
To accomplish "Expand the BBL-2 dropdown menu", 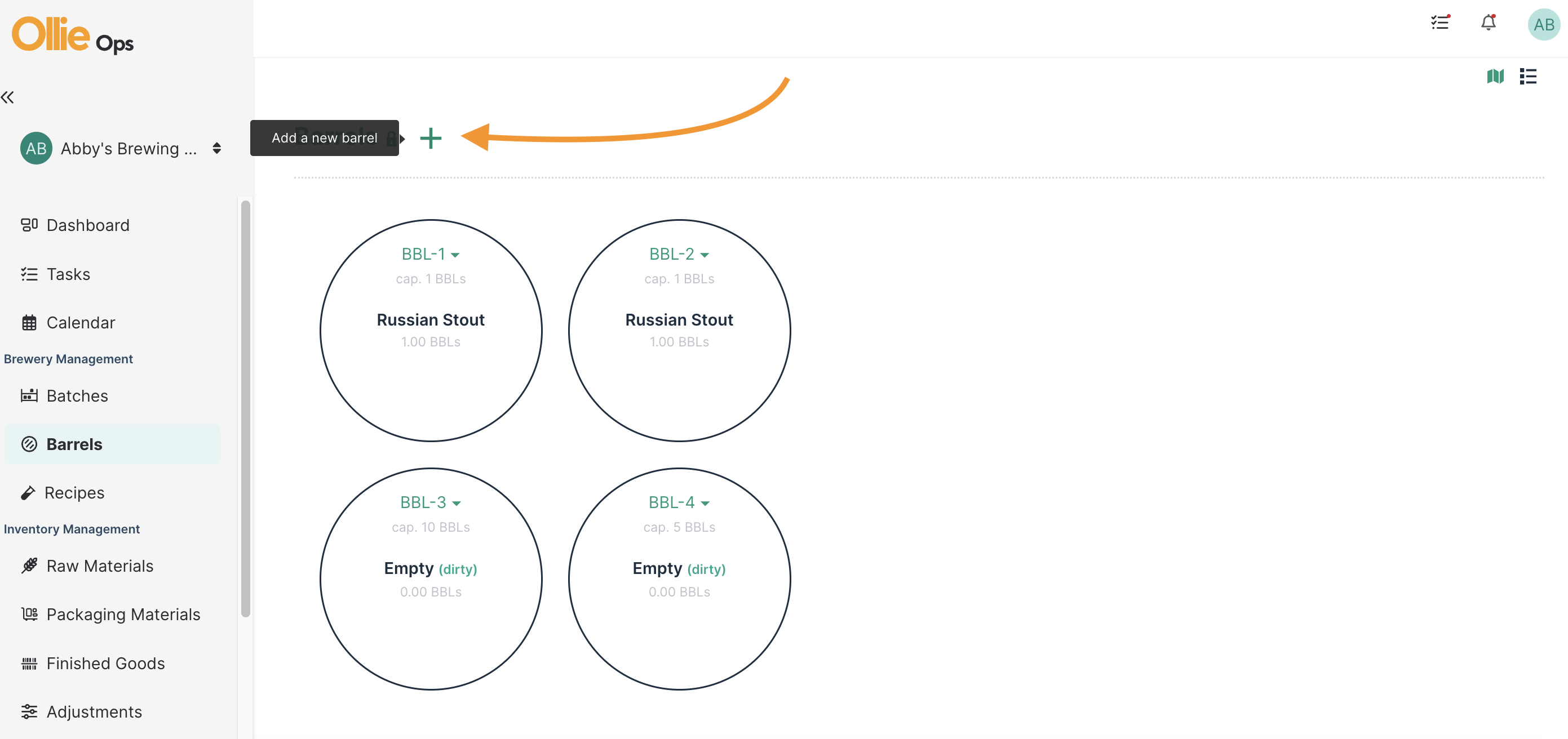I will tap(679, 254).
